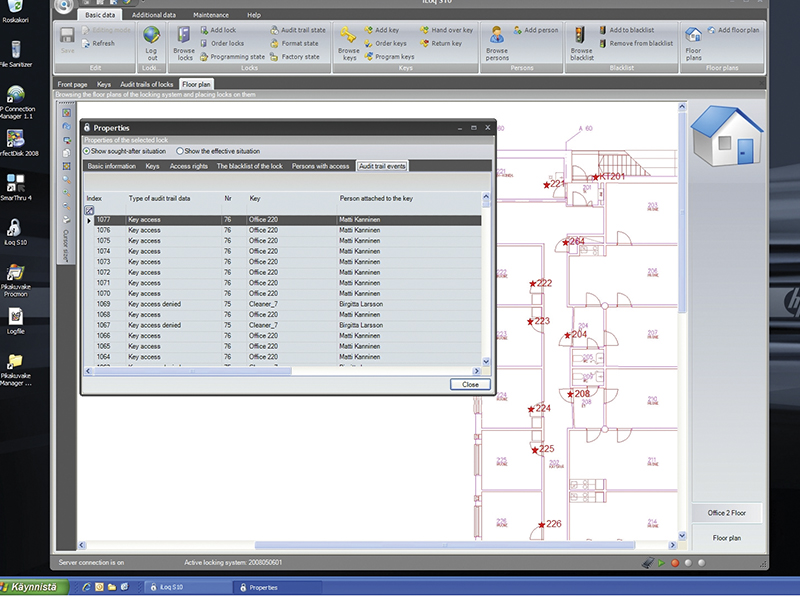Select audit row with index 1069
800x600 pixels.
287,304
